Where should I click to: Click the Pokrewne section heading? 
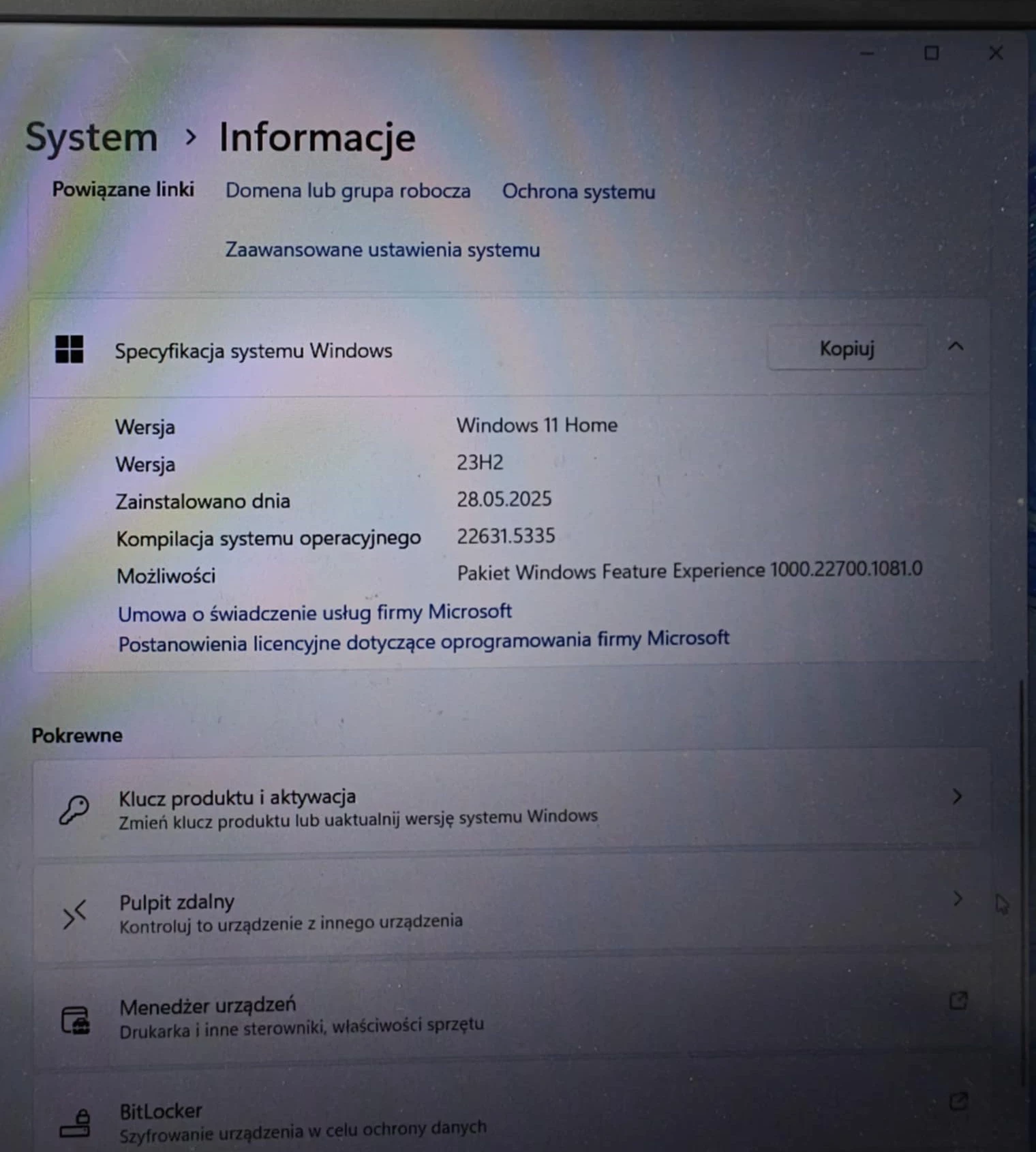[77, 736]
